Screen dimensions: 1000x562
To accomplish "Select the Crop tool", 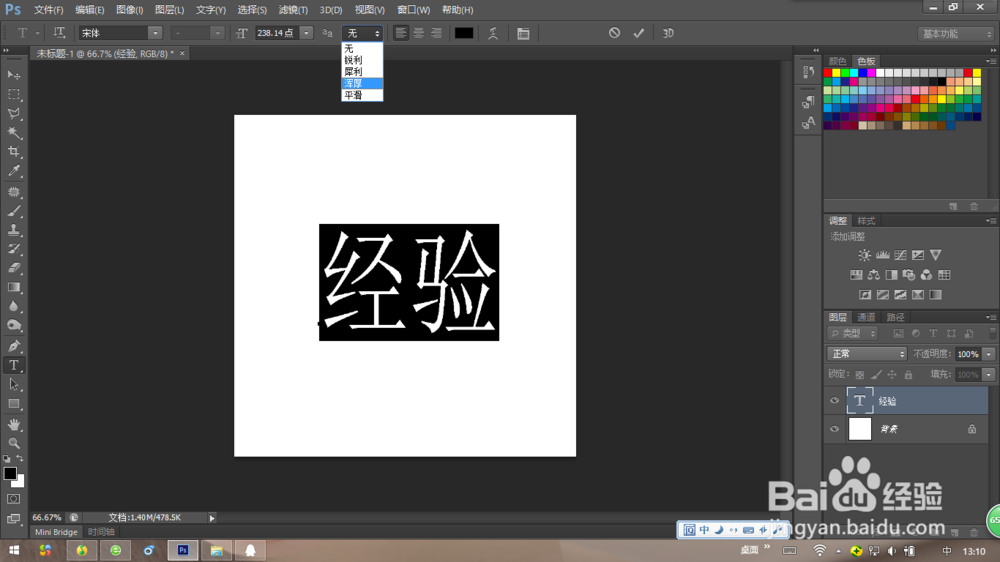I will point(13,152).
